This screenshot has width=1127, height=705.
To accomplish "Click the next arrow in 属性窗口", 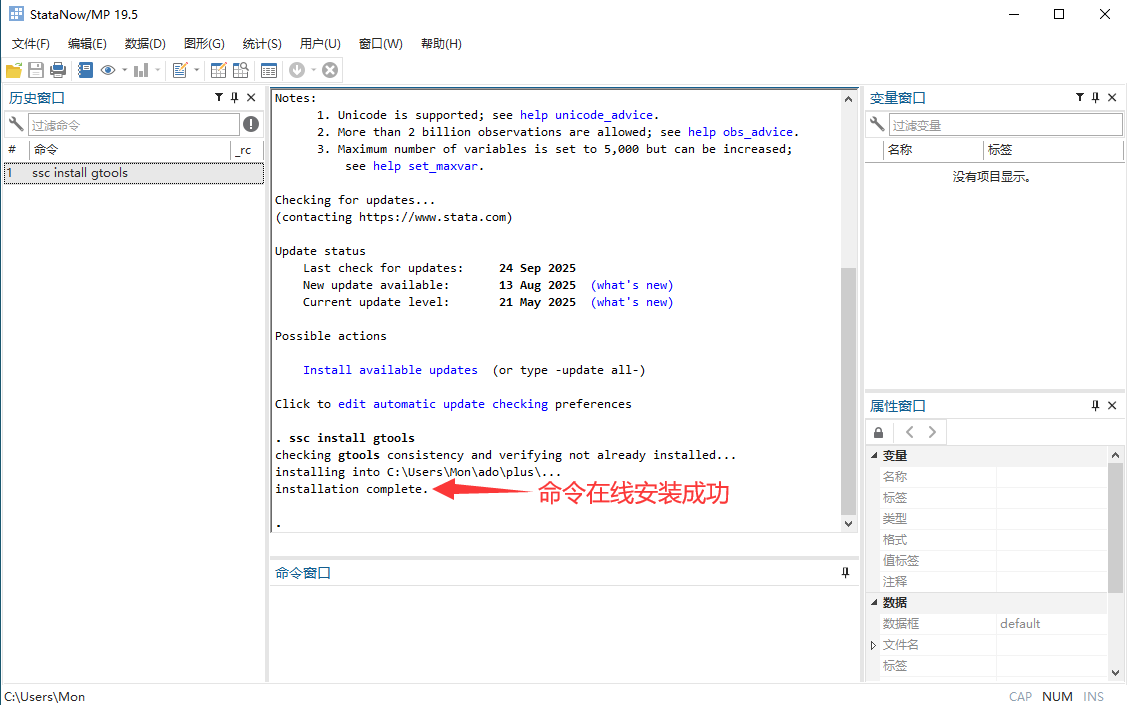I will [932, 432].
